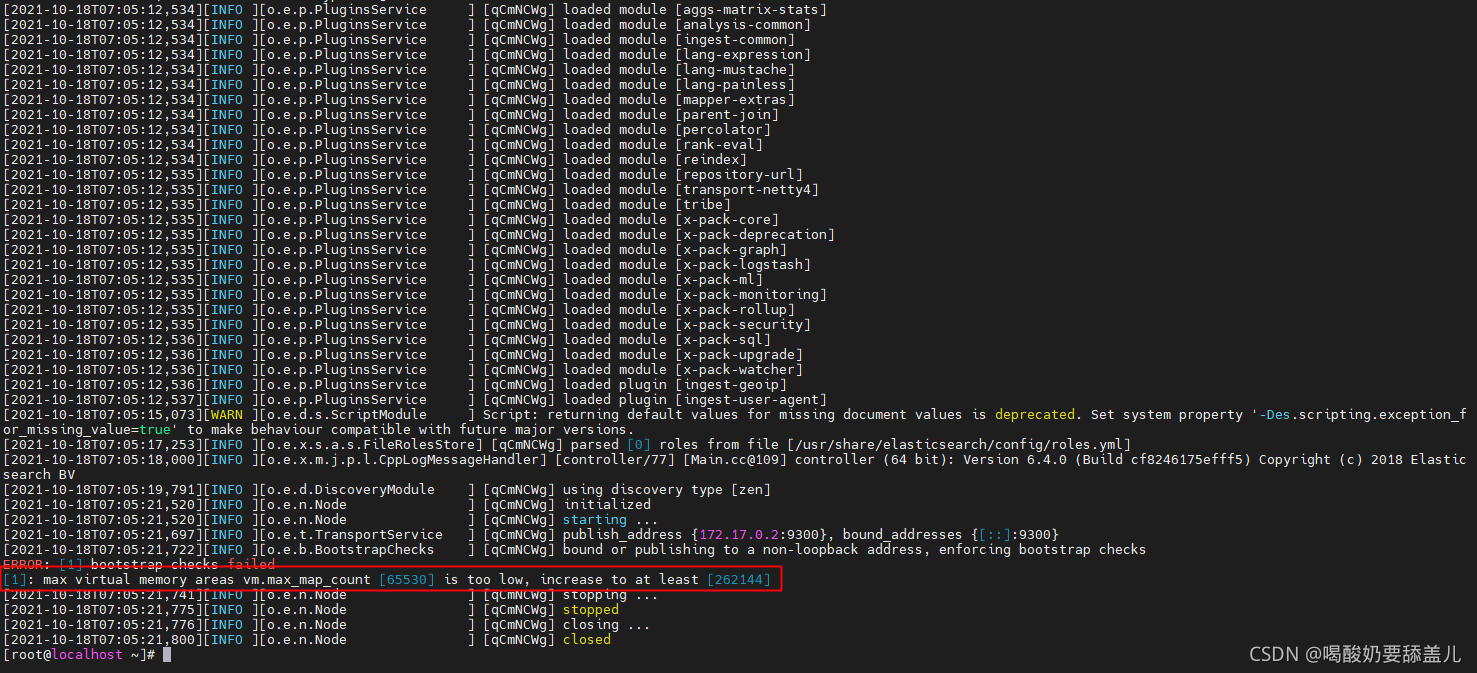Click the module name [lang-expression]

click(x=743, y=55)
